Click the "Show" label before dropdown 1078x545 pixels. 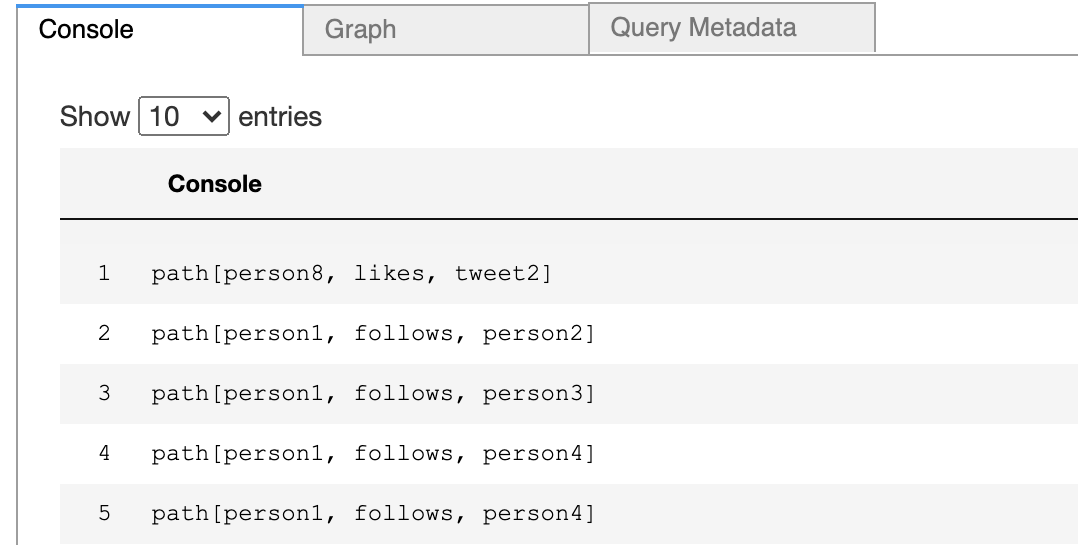coord(95,116)
